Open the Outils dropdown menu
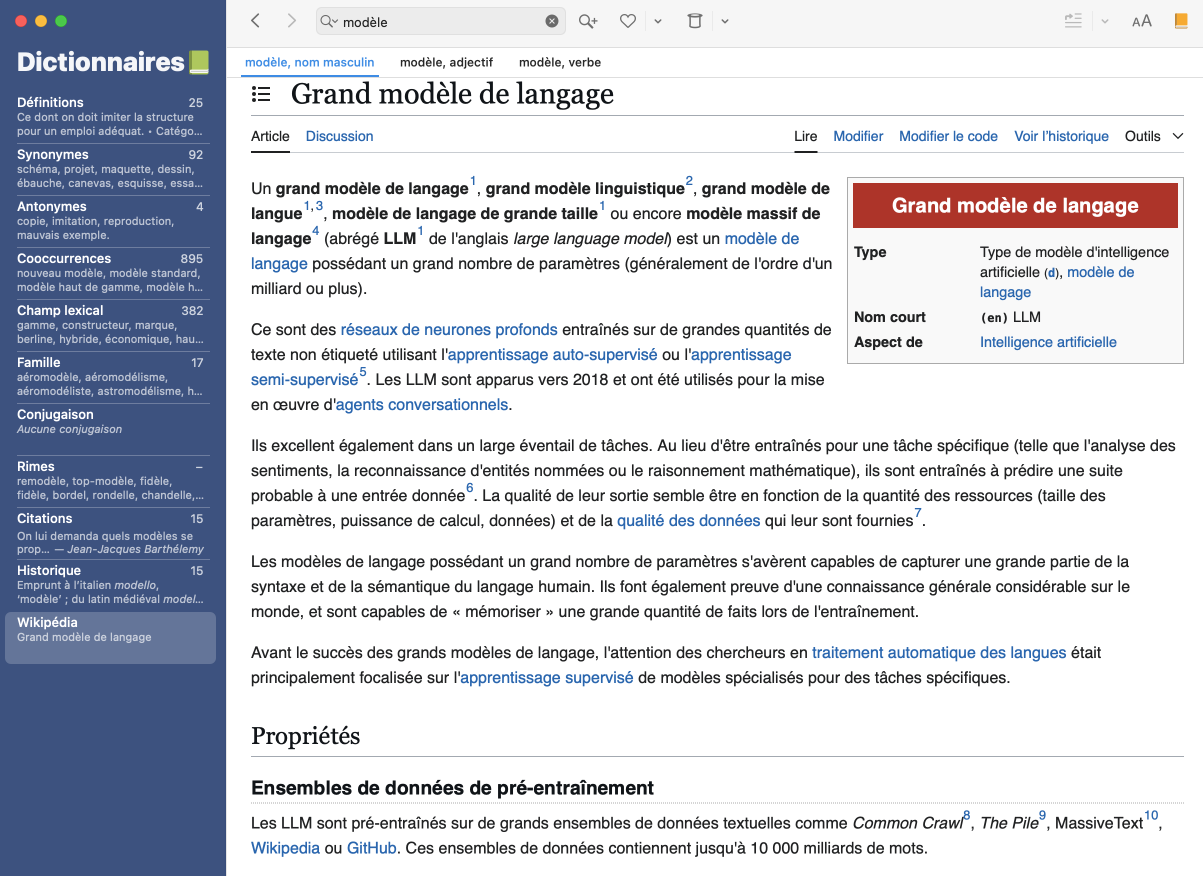The image size is (1203, 876). click(1153, 136)
